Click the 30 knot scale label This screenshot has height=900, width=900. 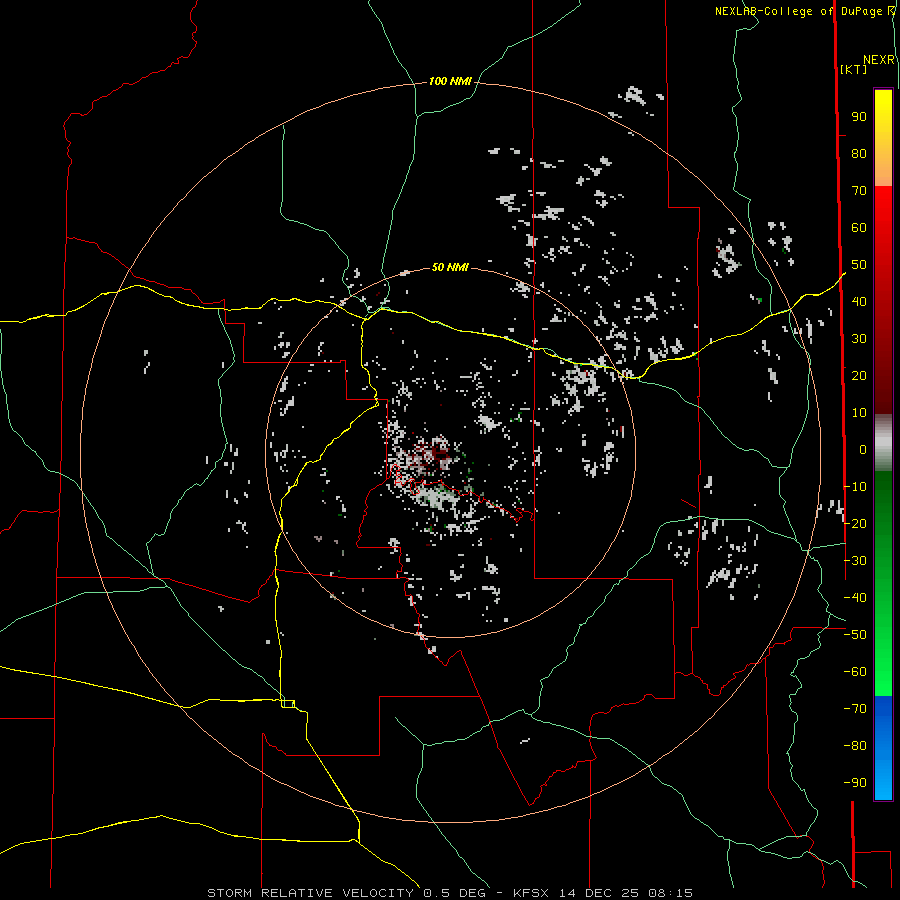tap(859, 339)
